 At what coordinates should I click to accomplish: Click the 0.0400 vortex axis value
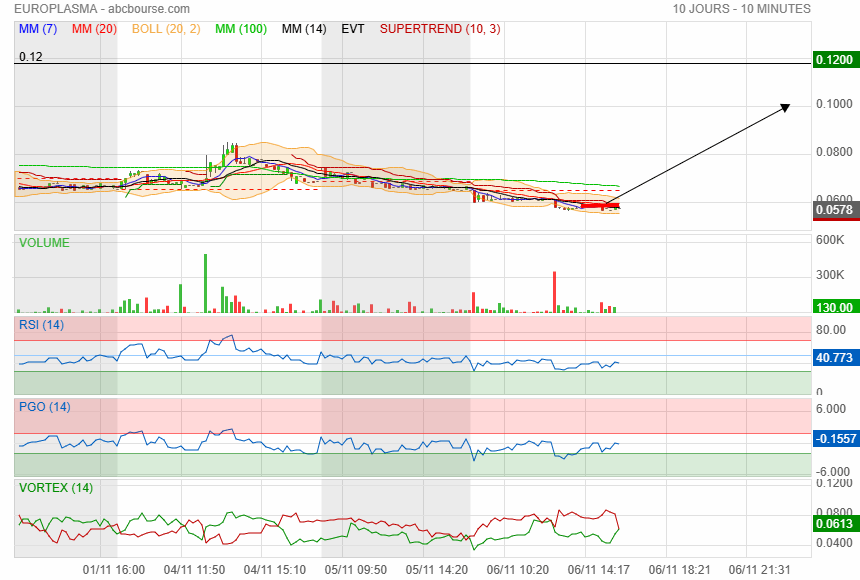834,543
